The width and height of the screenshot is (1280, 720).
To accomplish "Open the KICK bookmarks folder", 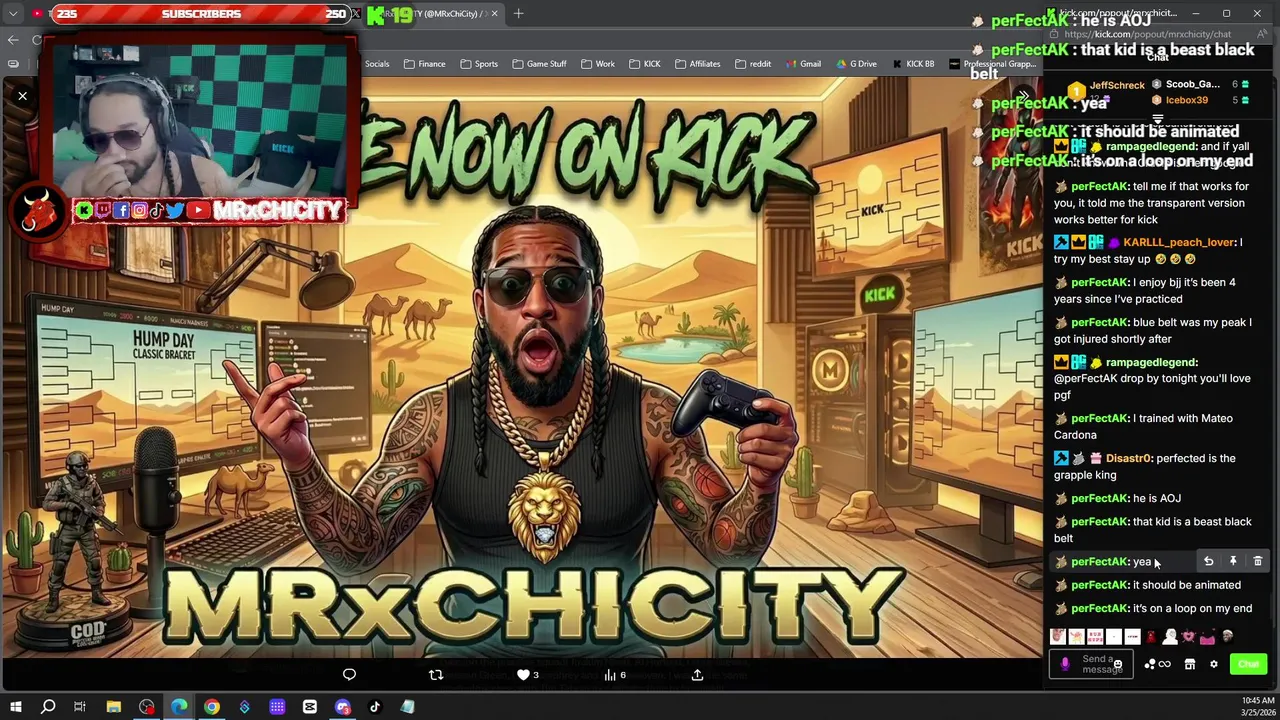I will 645,64.
